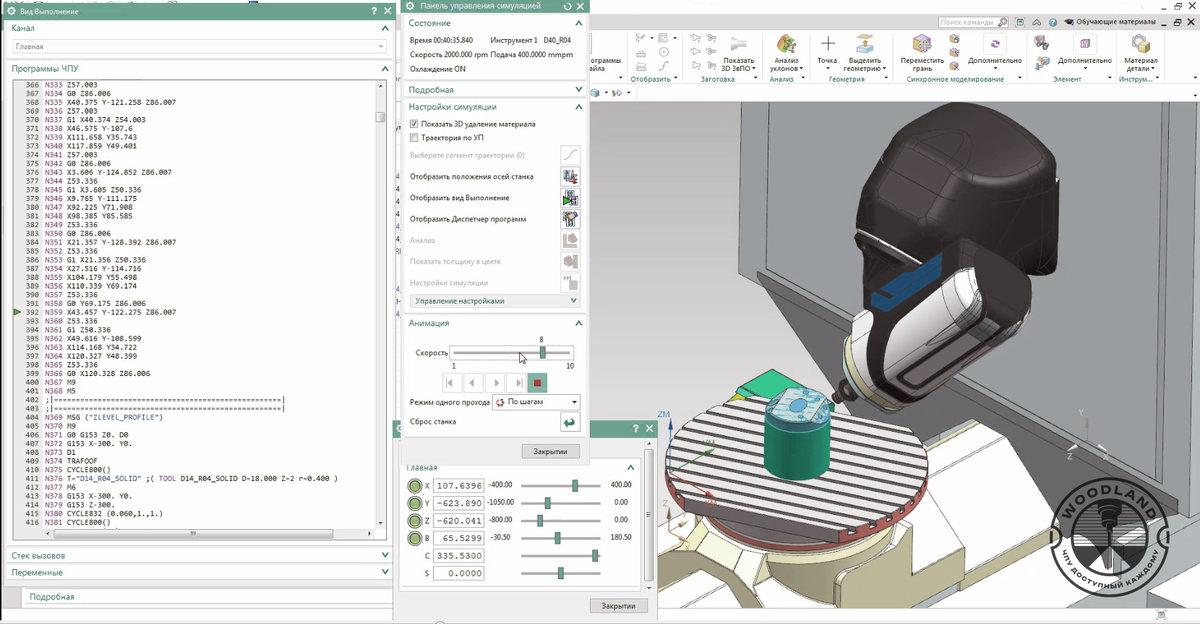Image resolution: width=1200 pixels, height=624 pixels.
Task: Click the Element group More icon
Action: point(1084,44)
